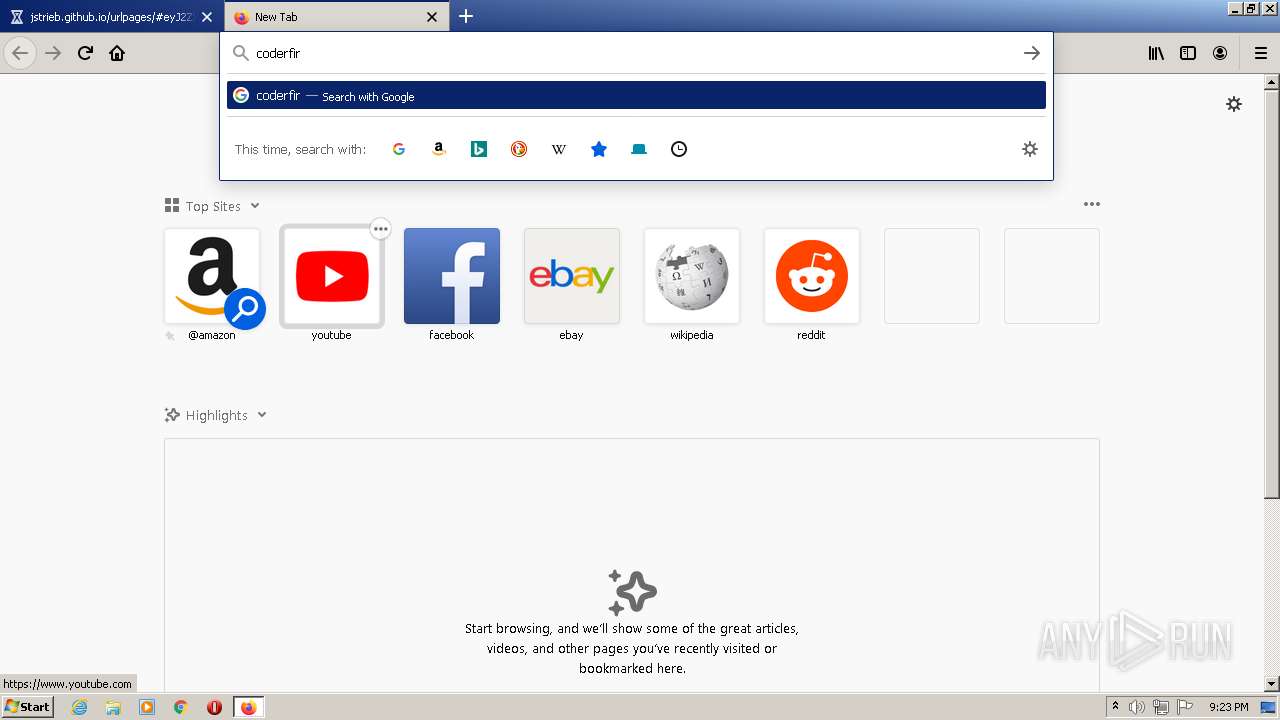Click the Forward navigation arrow
The height and width of the screenshot is (720, 1280).
53,53
